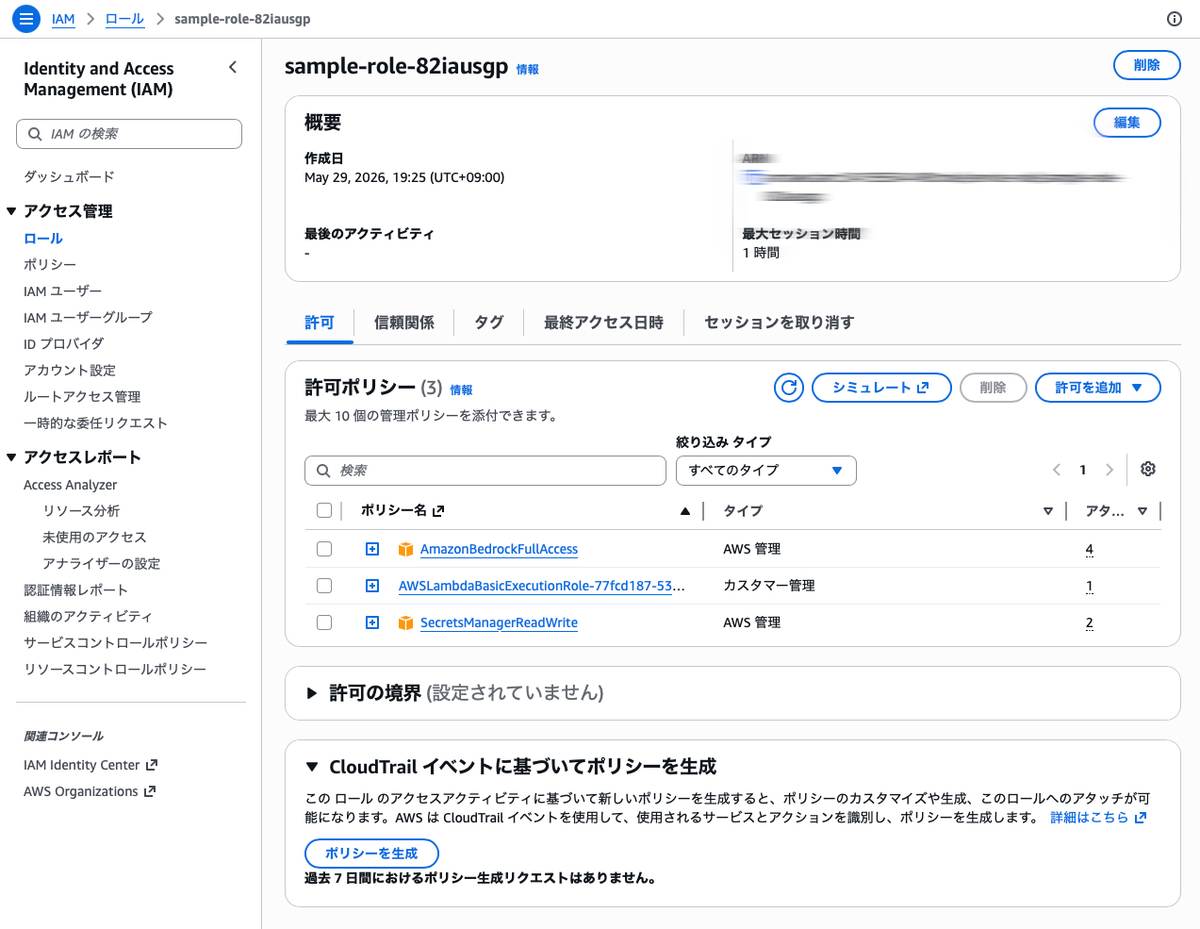Open the table preferences gear icon
Screen dimensions: 1200x929
tap(1148, 469)
